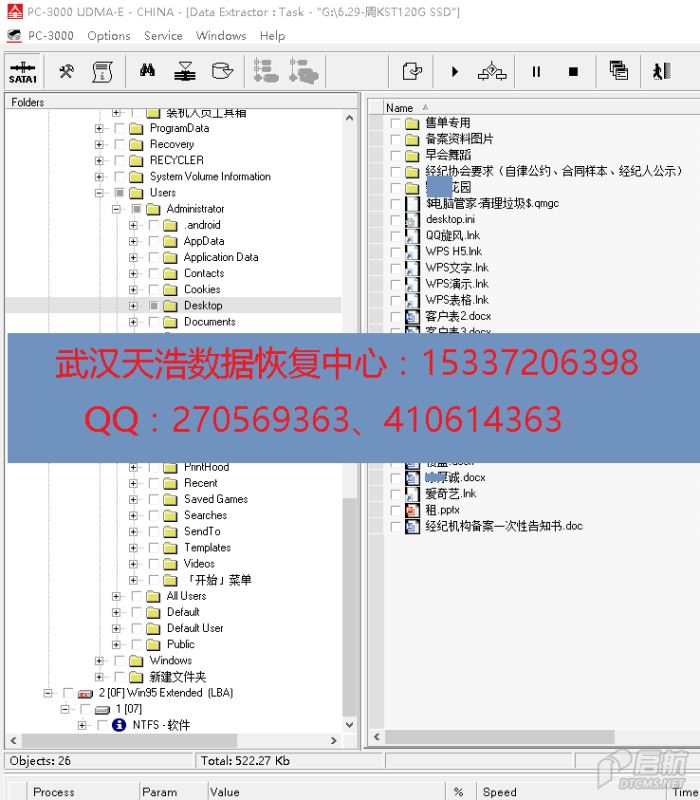
Task: Check the box next to desktop.ini file
Action: (395, 220)
